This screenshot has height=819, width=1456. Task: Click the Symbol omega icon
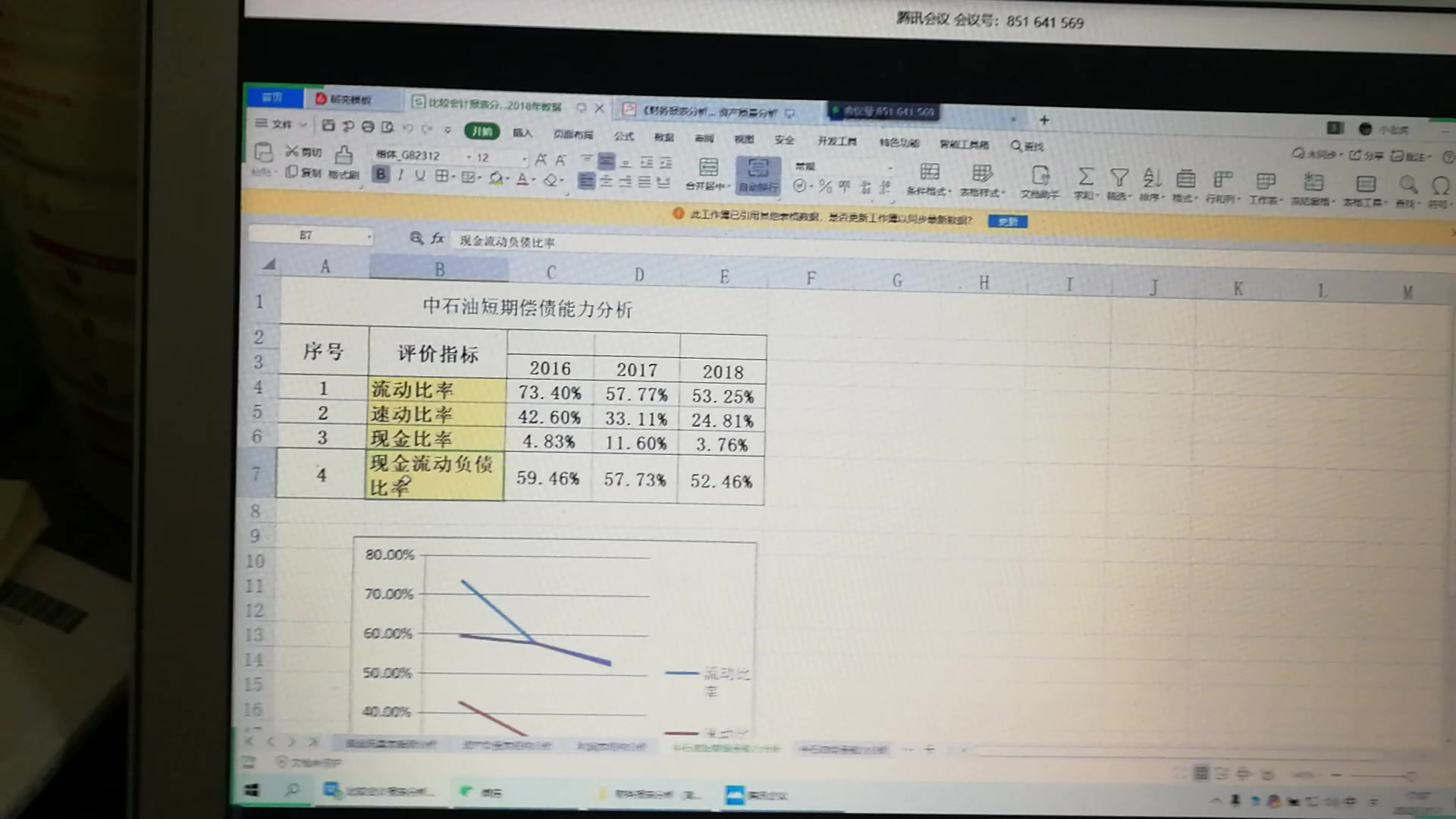1440,185
